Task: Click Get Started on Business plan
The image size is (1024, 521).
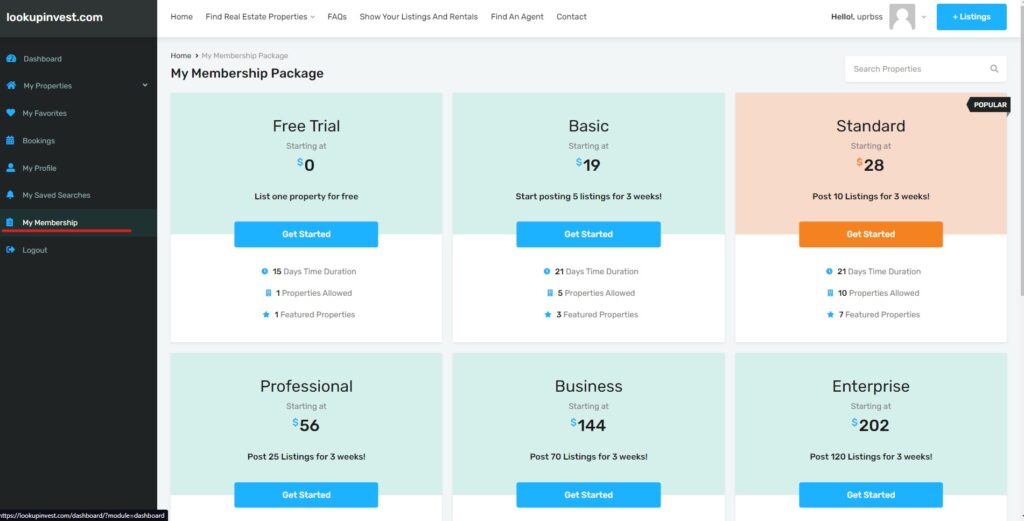Action: [x=588, y=495]
